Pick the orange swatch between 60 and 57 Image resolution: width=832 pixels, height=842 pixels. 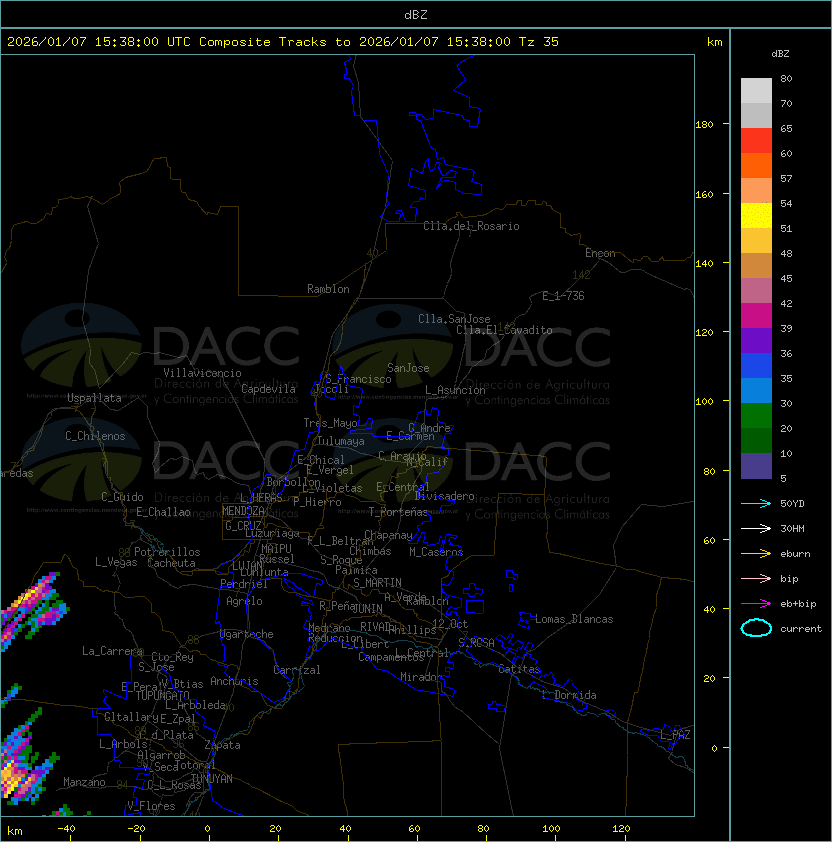(x=756, y=165)
